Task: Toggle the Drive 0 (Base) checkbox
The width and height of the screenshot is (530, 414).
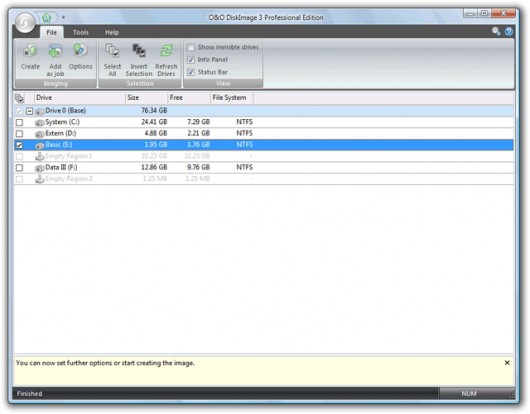Action: [x=20, y=111]
